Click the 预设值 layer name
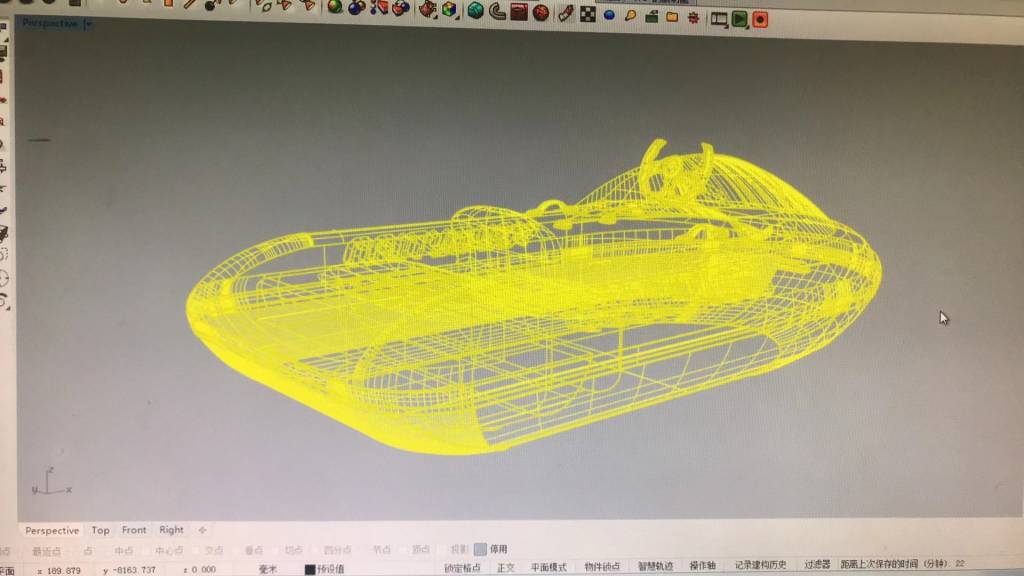1024x576 pixels. point(330,569)
